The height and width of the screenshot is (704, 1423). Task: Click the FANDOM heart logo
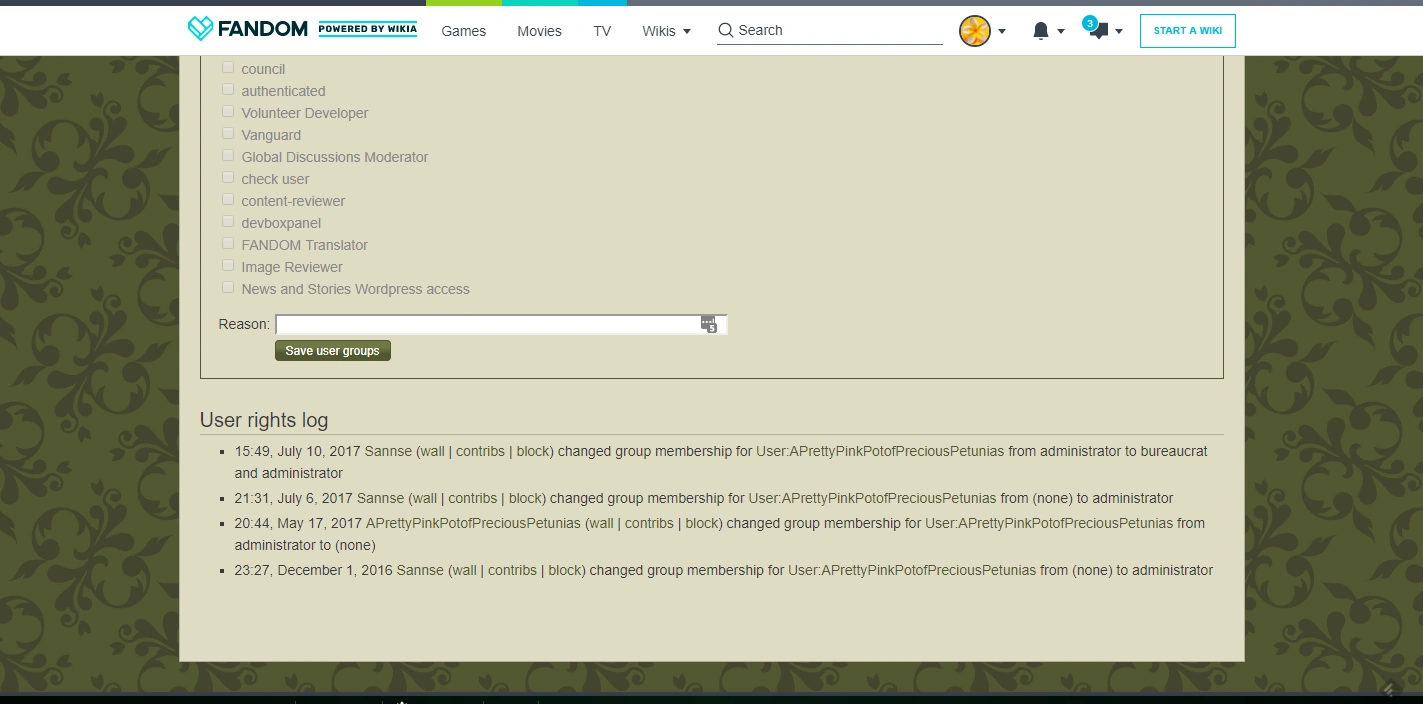click(201, 29)
